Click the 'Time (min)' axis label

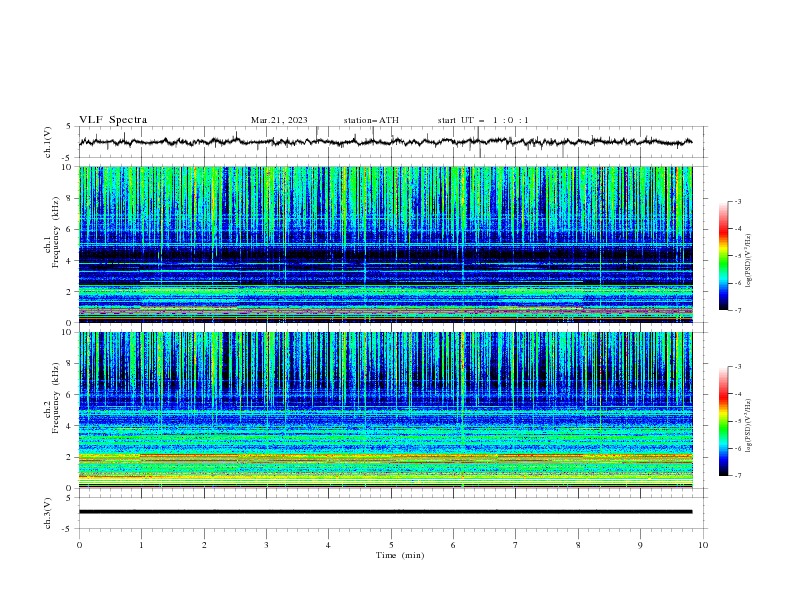[400, 555]
